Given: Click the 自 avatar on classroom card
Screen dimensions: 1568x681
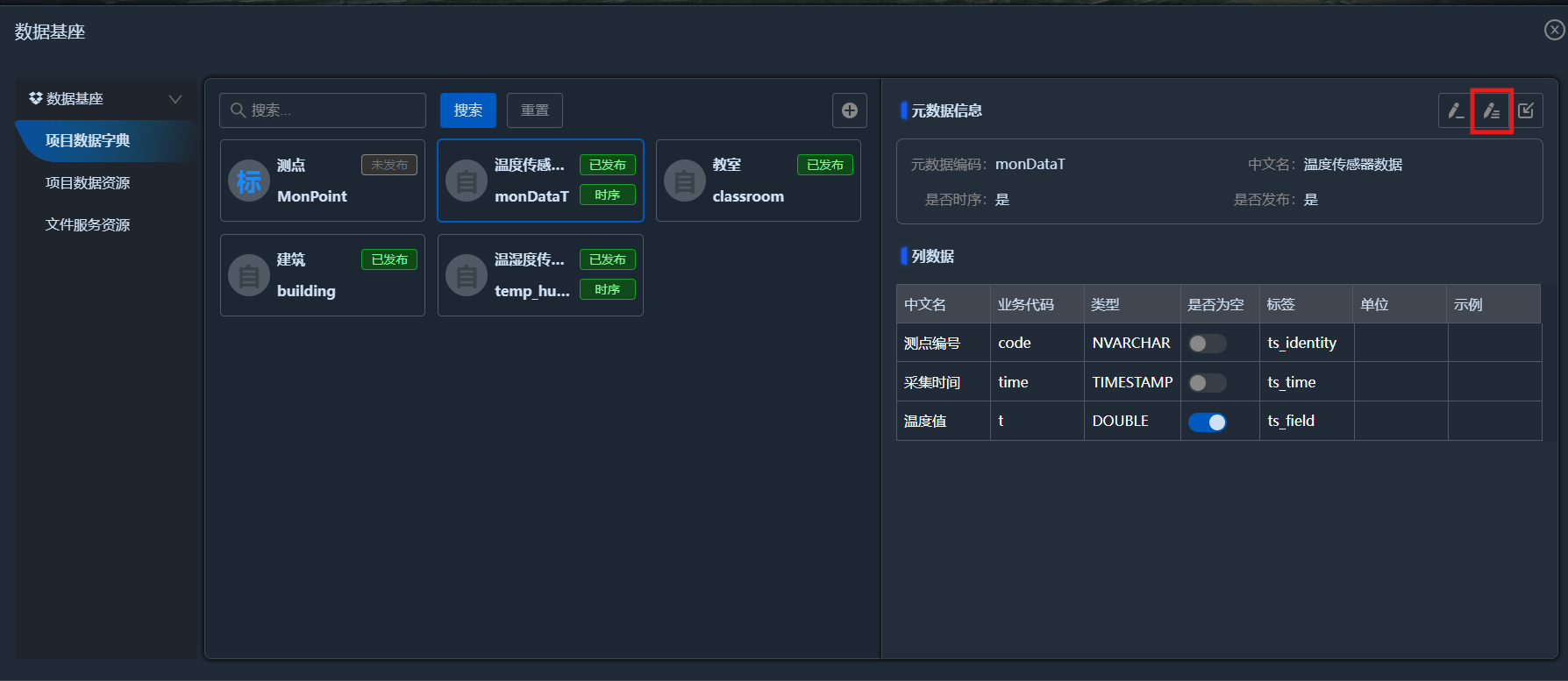Looking at the screenshot, I should click(x=685, y=181).
